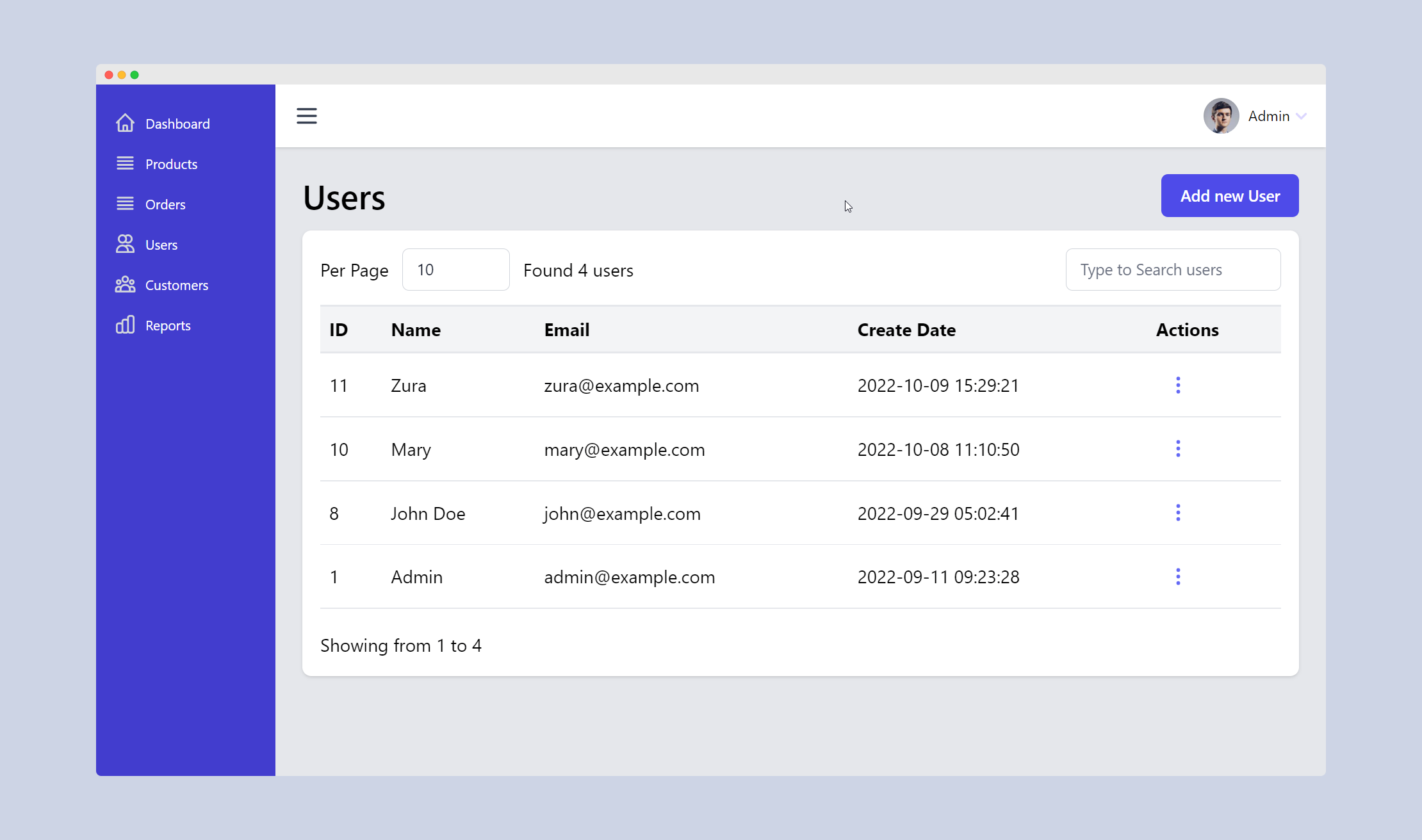Click the yellow minimize window dot

tap(122, 75)
